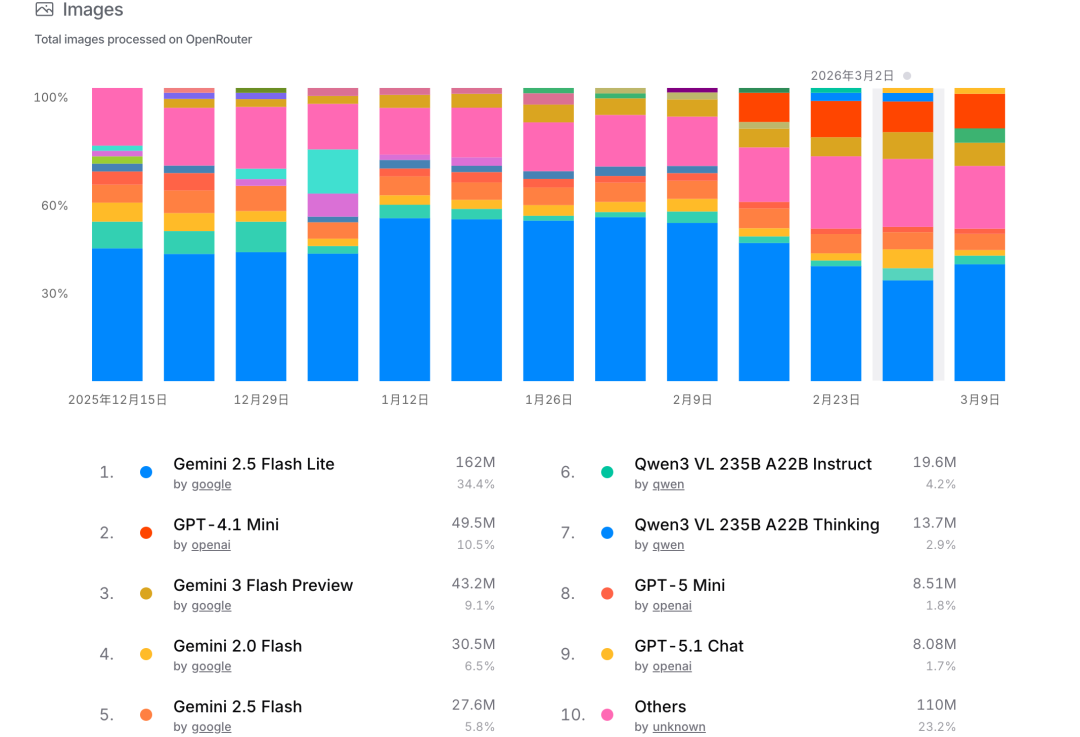Screen dimensions: 1080x737
Task: Select the orange dot beside Gemini 2.5 Flash
Action: (146, 715)
